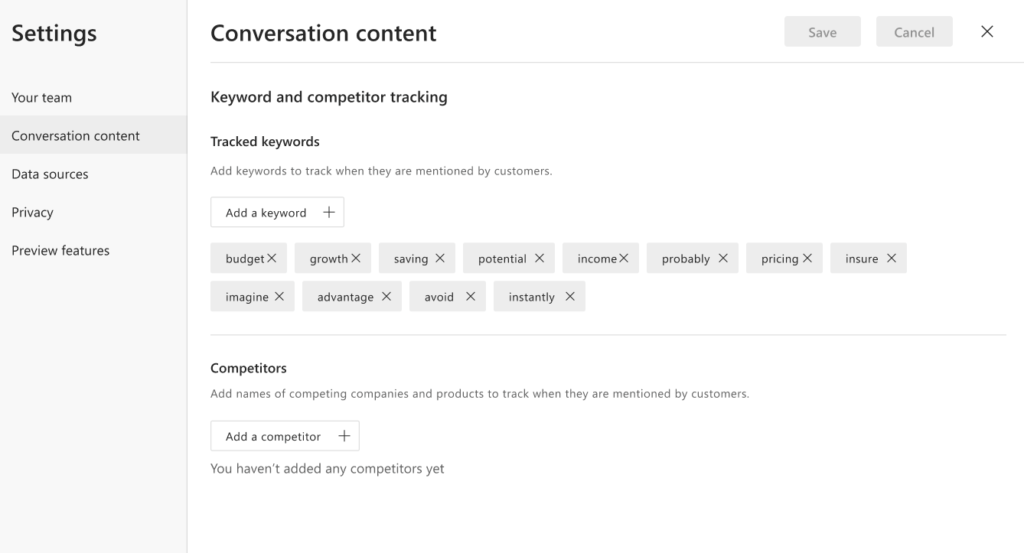Switch to Data sources settings
Screen dimensions: 1024x553
(x=50, y=174)
